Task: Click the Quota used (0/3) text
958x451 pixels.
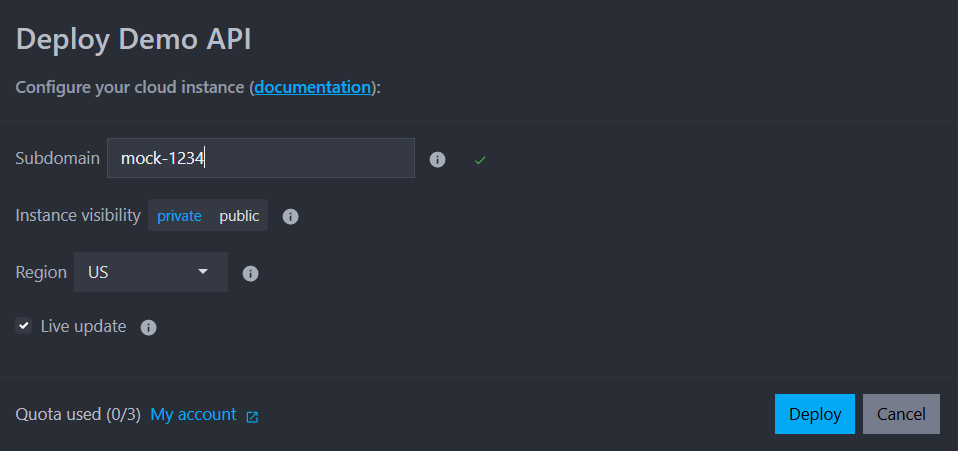Action: (x=78, y=414)
